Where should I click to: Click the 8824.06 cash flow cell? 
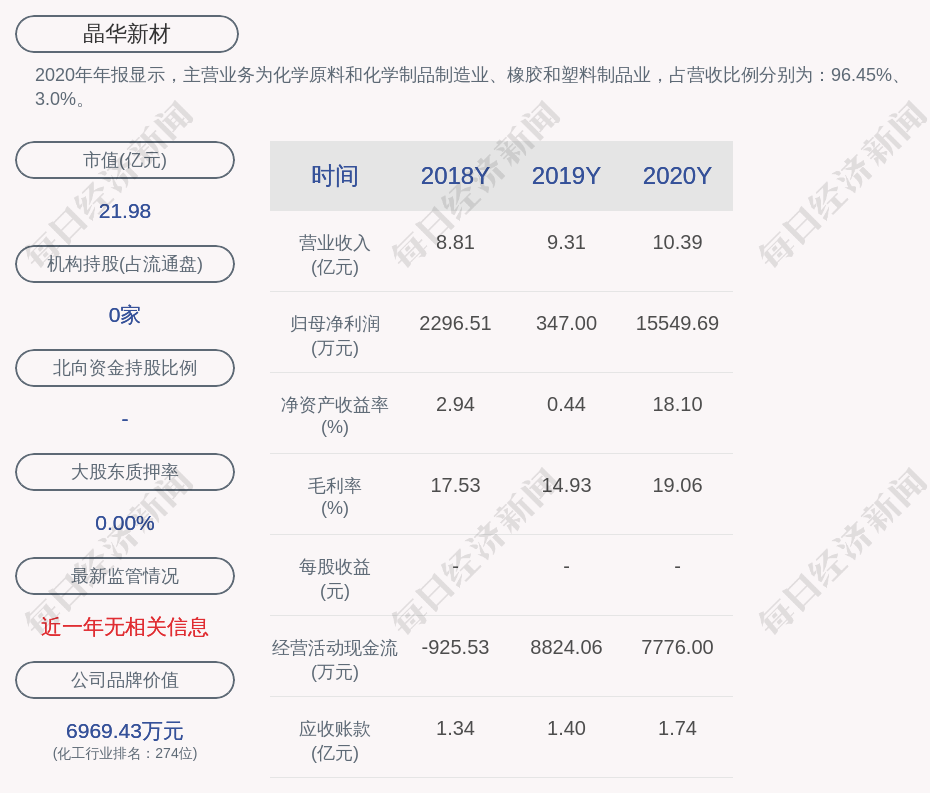click(566, 647)
